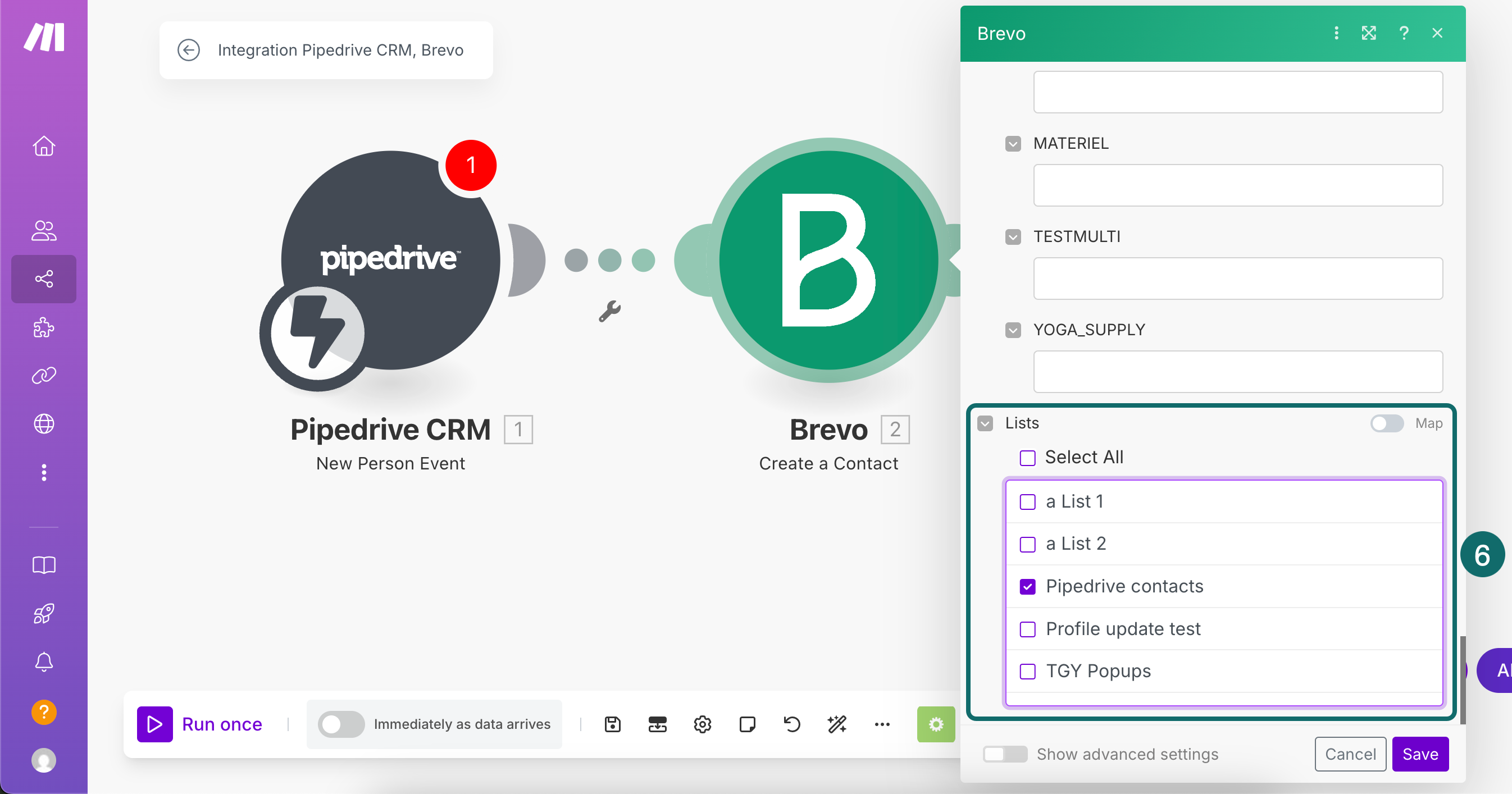Image resolution: width=1512 pixels, height=794 pixels.
Task: Click the Cancel button in the Brevo panel
Action: tap(1350, 754)
